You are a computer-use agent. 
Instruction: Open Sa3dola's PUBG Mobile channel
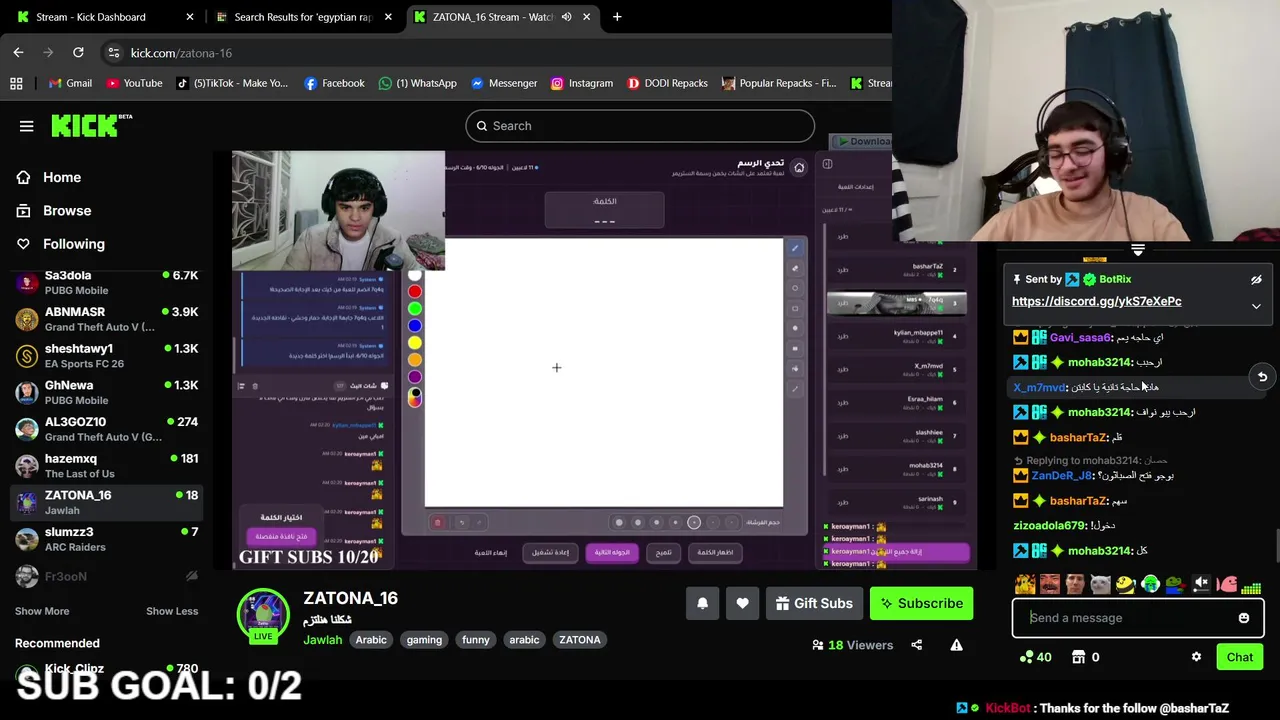(107, 282)
